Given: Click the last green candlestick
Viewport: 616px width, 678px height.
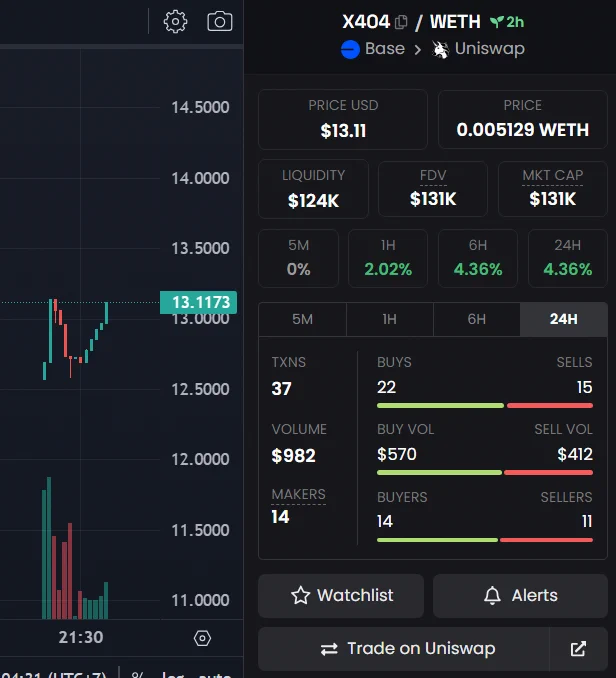Looking at the screenshot, I should (106, 313).
